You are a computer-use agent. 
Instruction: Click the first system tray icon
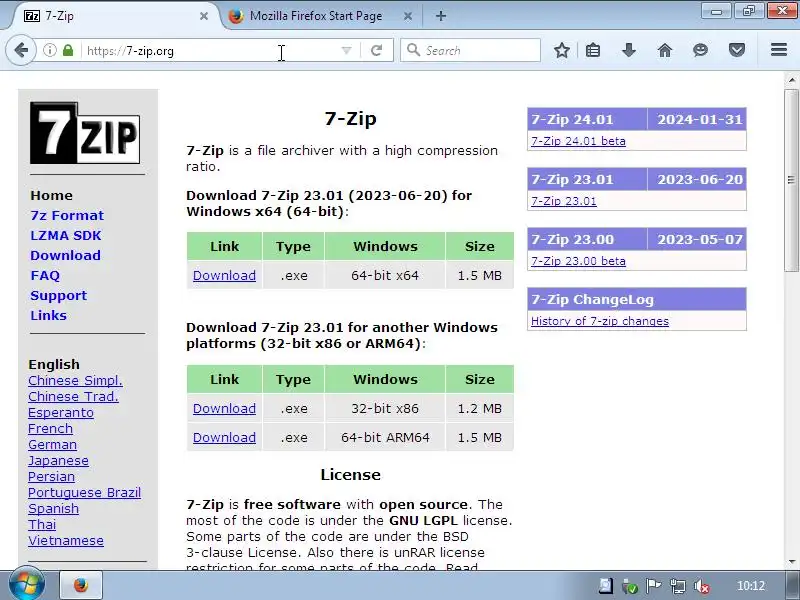pos(606,586)
